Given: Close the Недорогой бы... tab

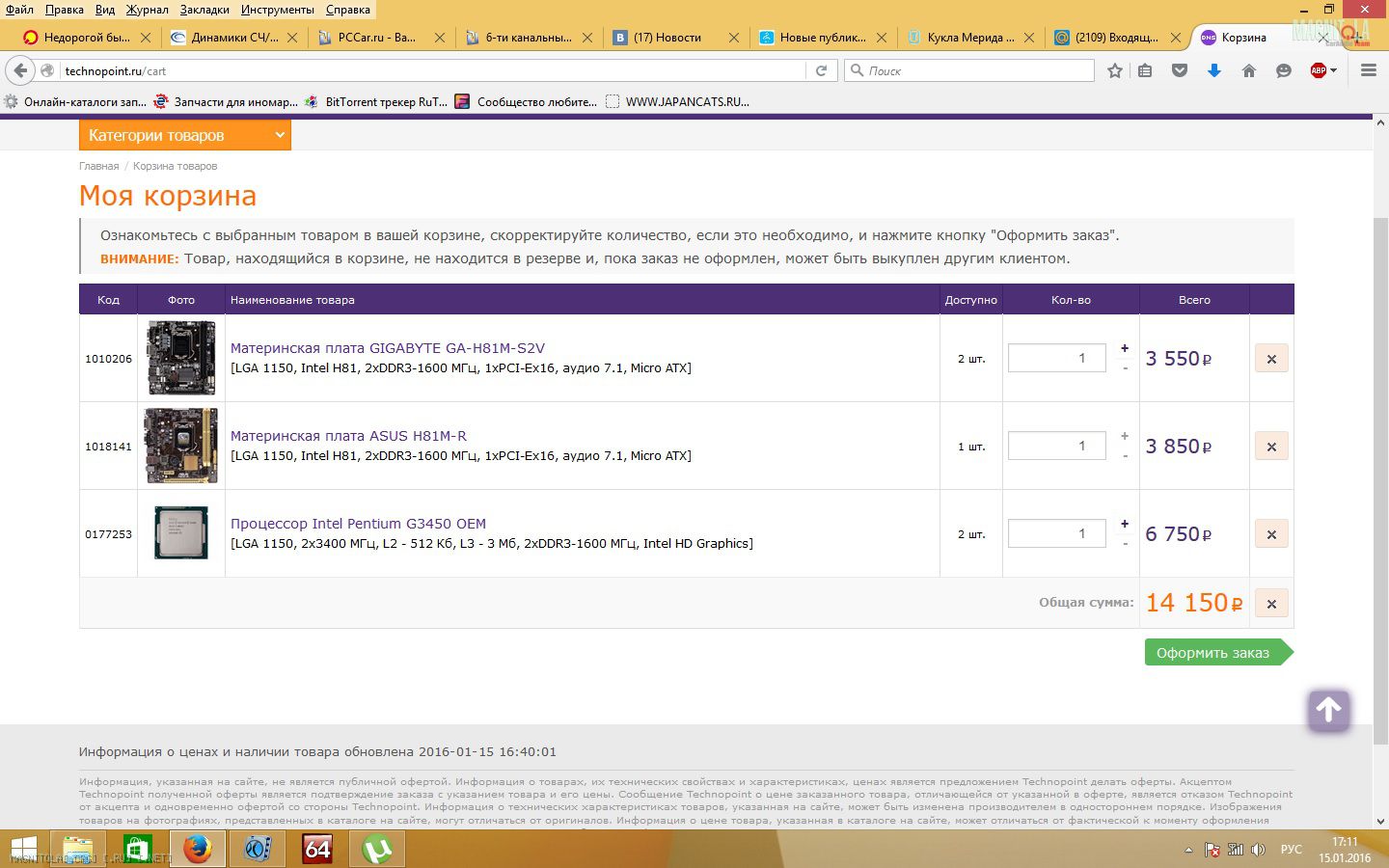Looking at the screenshot, I should (x=146, y=38).
